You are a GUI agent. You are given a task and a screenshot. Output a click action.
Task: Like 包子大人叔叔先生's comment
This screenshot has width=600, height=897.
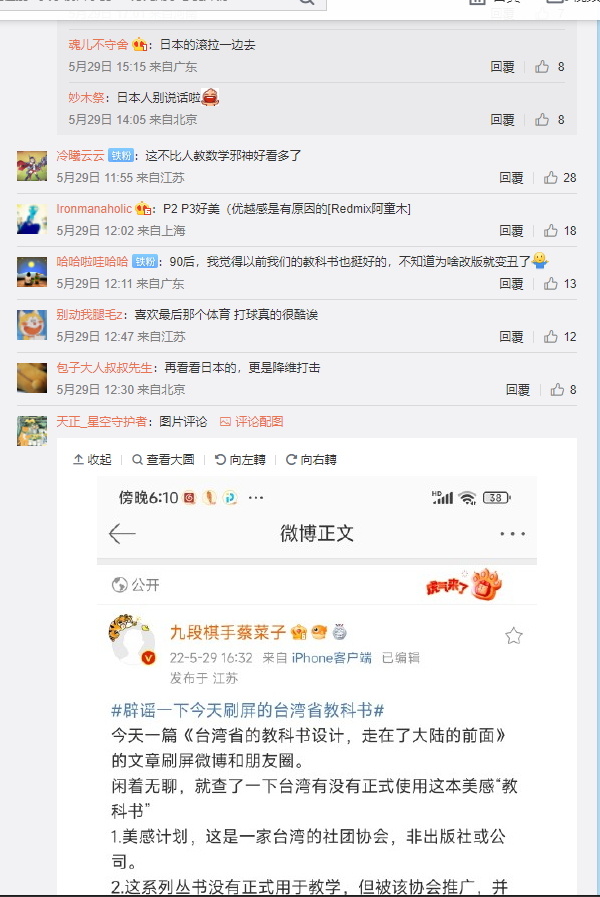557,390
